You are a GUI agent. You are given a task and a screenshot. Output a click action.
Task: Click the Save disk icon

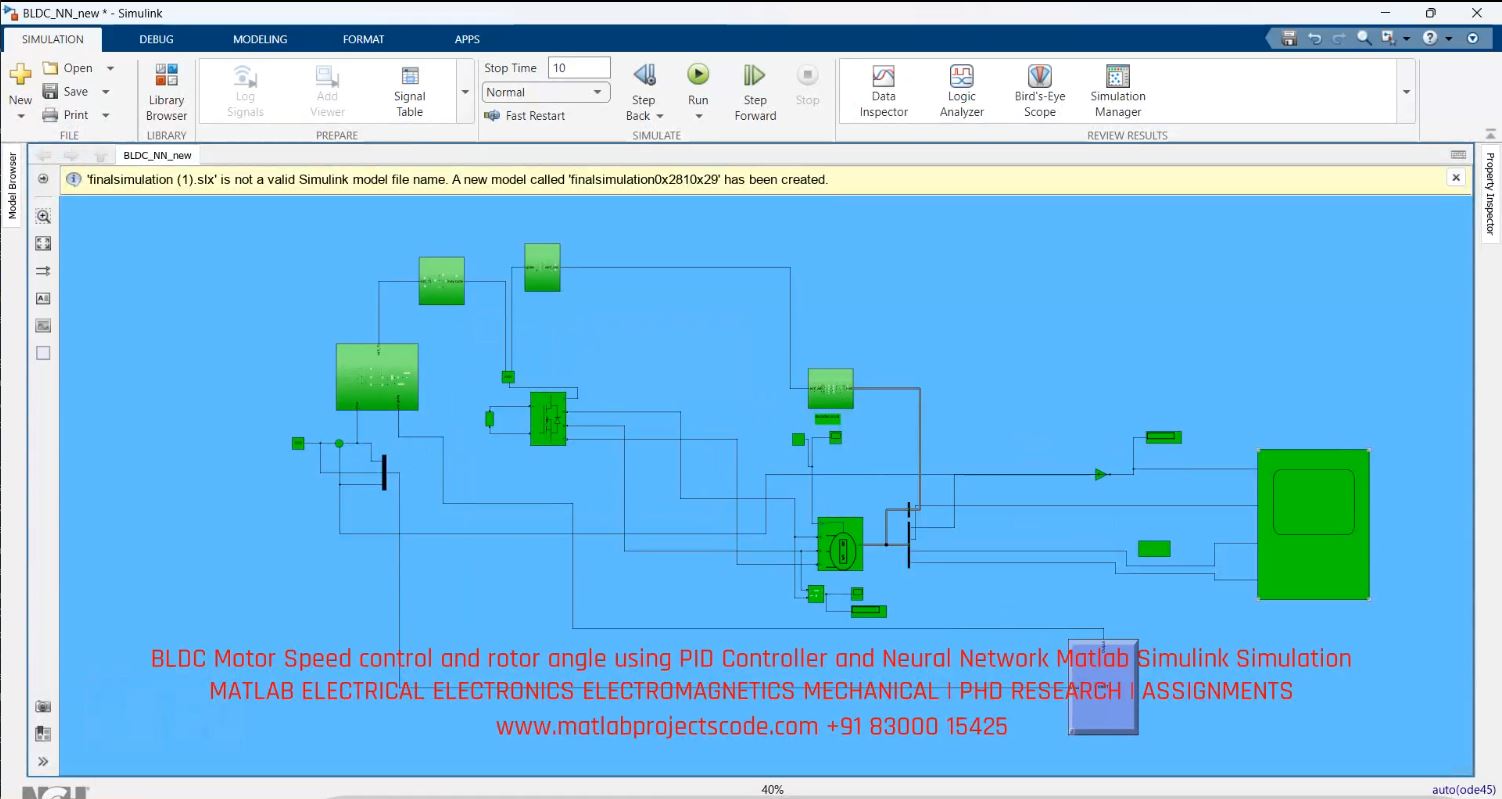[x=51, y=91]
